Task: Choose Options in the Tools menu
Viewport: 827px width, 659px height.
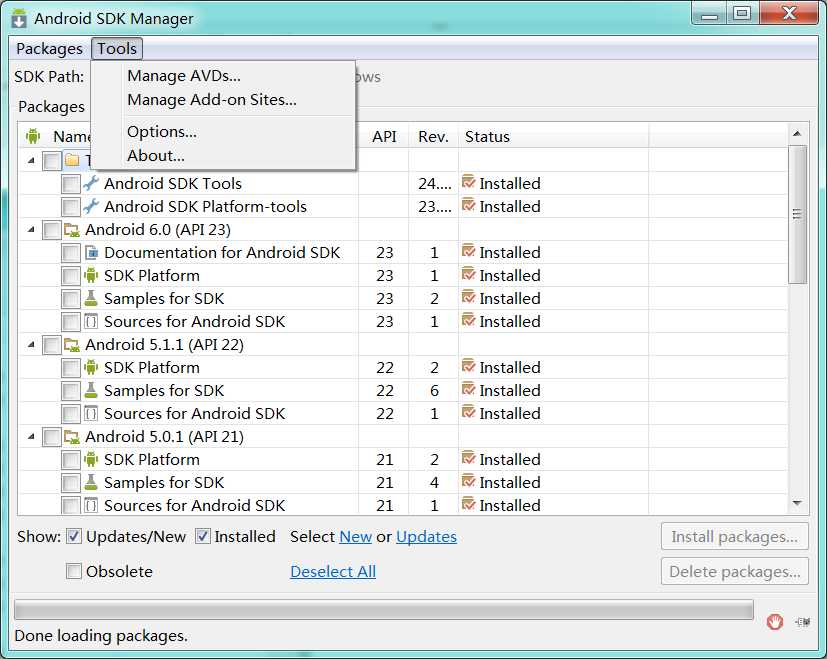Action: pos(162,131)
